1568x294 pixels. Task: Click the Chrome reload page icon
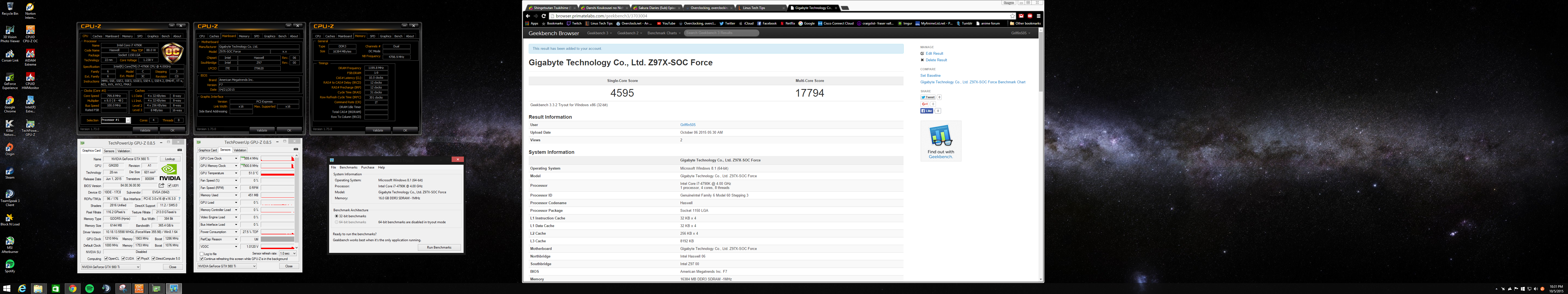tap(543, 16)
